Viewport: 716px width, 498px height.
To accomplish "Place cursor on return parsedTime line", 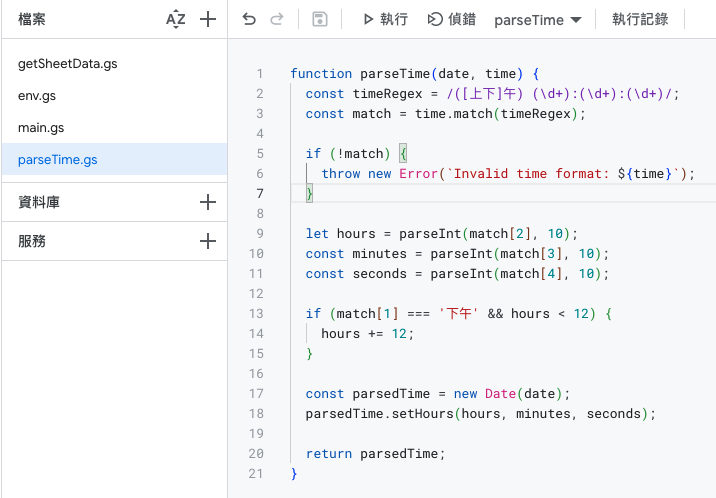I will click(x=375, y=453).
